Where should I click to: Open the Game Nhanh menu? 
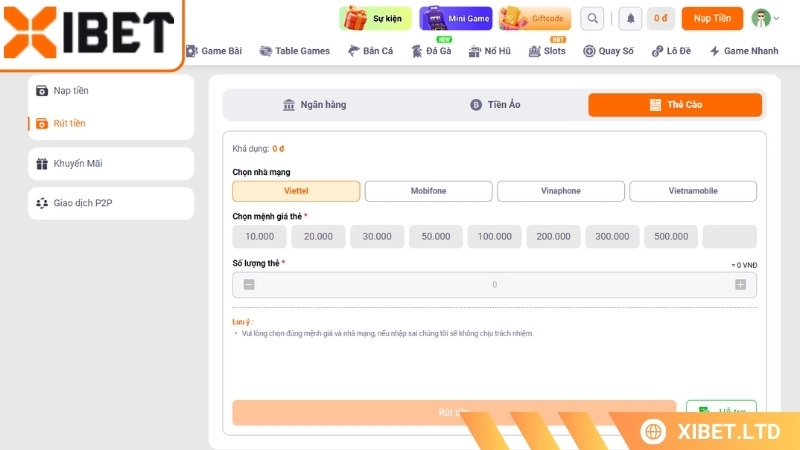744,51
